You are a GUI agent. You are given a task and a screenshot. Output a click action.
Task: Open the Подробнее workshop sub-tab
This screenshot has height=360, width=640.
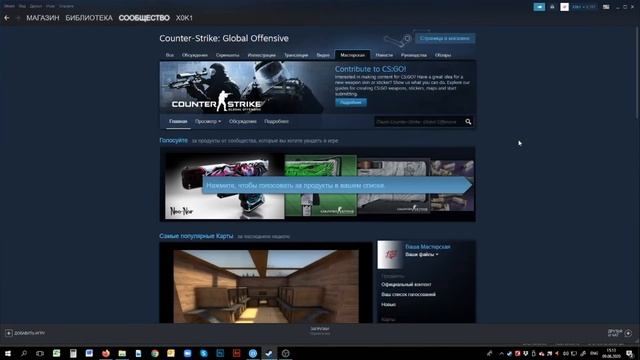[x=276, y=122]
